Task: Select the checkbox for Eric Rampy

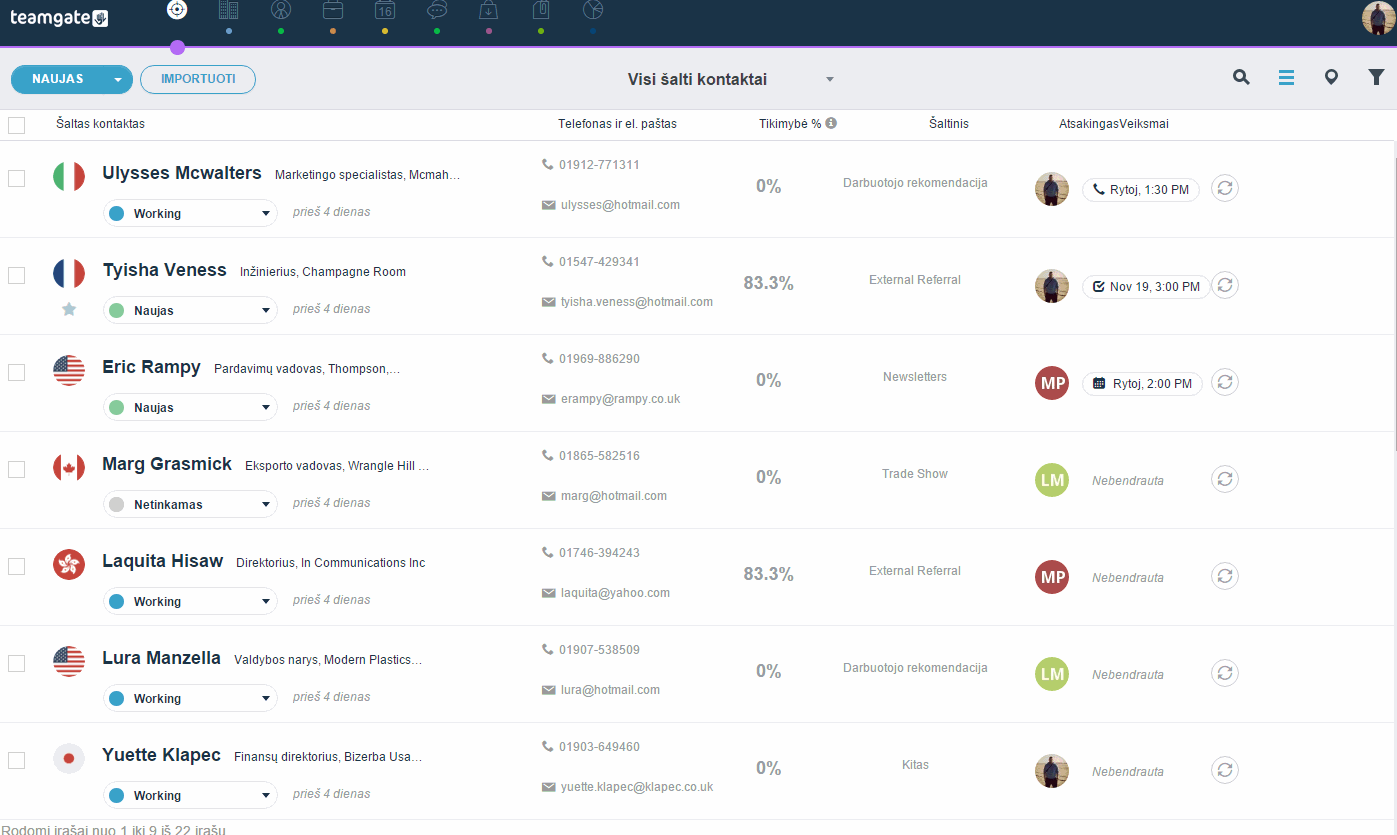Action: [16, 372]
